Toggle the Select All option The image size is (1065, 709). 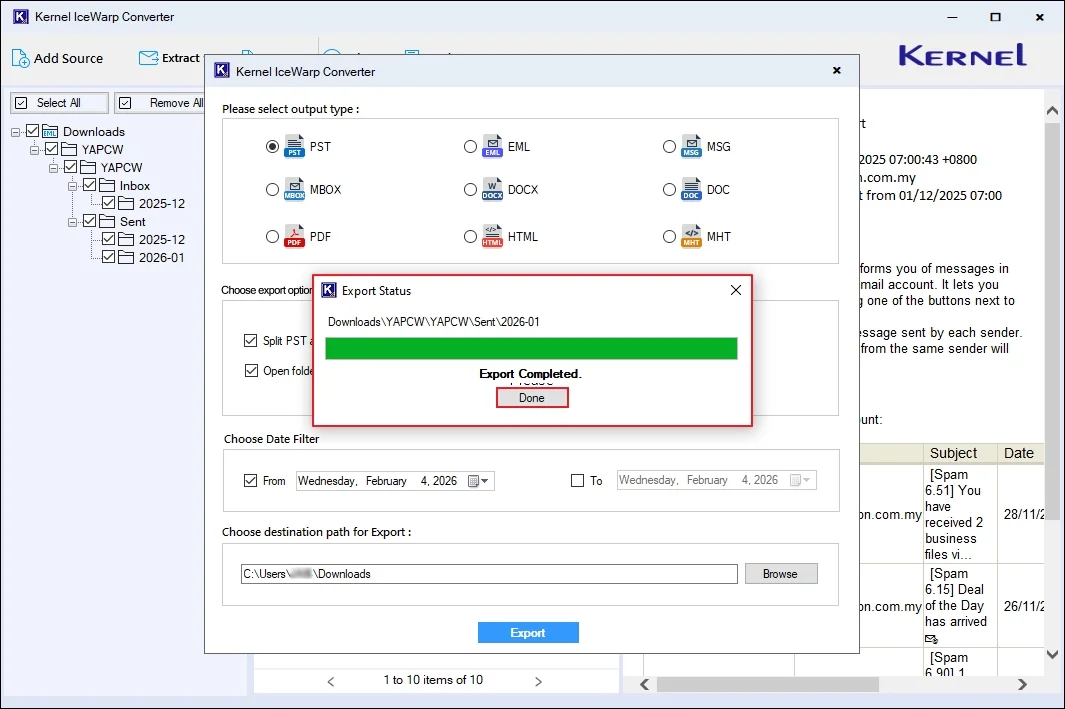pos(22,102)
